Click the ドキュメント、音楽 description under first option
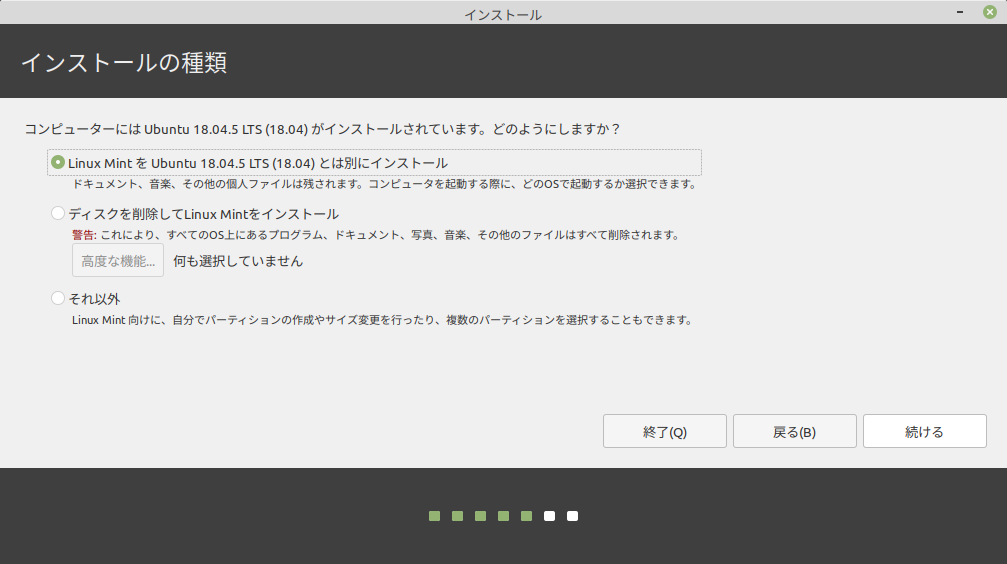The width and height of the screenshot is (1007, 564). coord(384,184)
